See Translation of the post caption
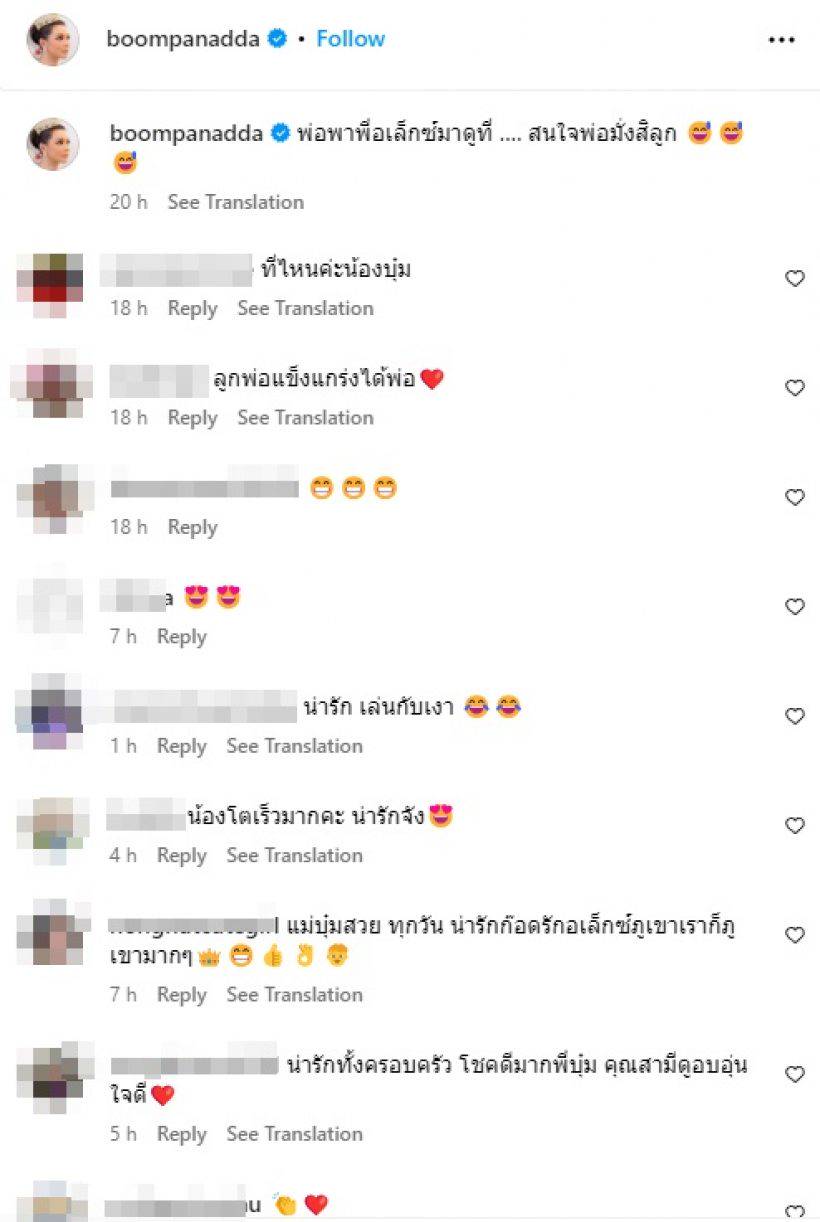 click(236, 202)
